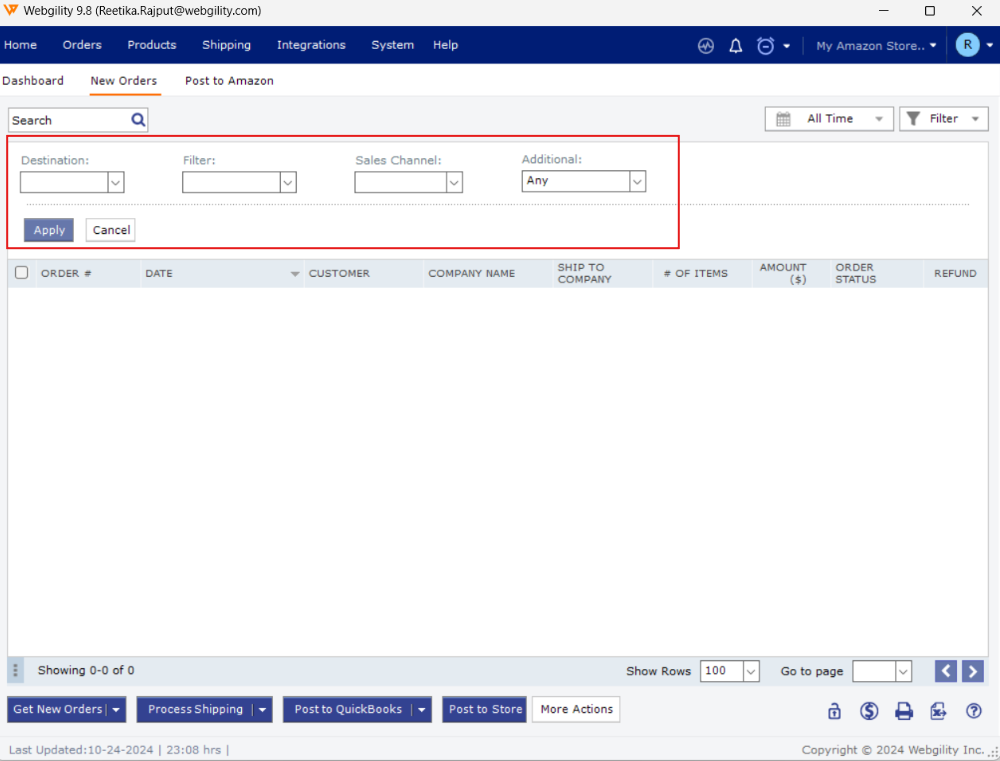The height and width of the screenshot is (761, 1000).
Task: Click the Apply filter button
Action: 49,230
